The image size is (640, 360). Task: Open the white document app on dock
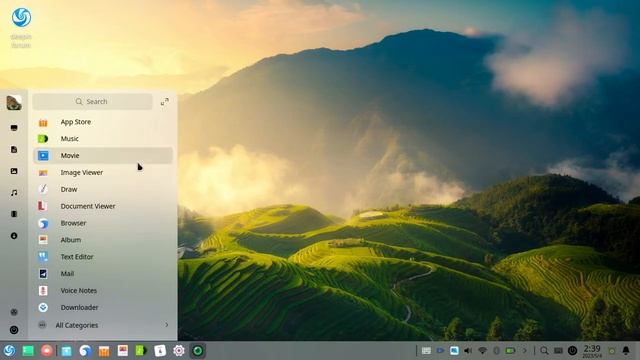click(160, 351)
